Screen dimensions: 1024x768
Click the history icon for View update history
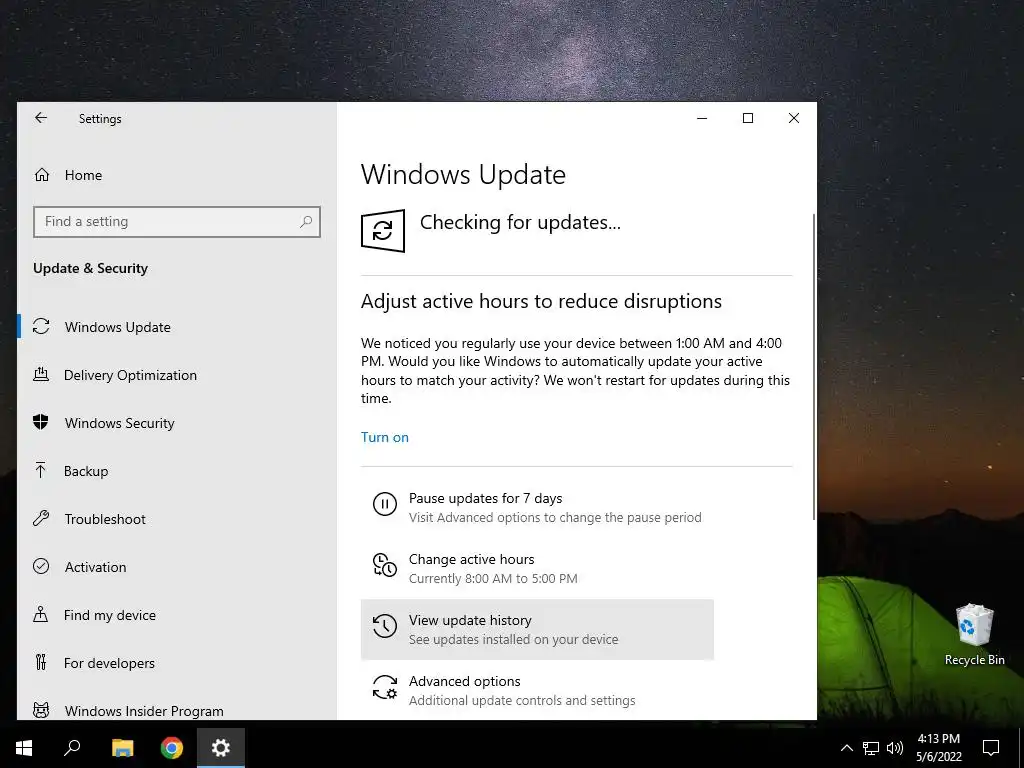(385, 626)
